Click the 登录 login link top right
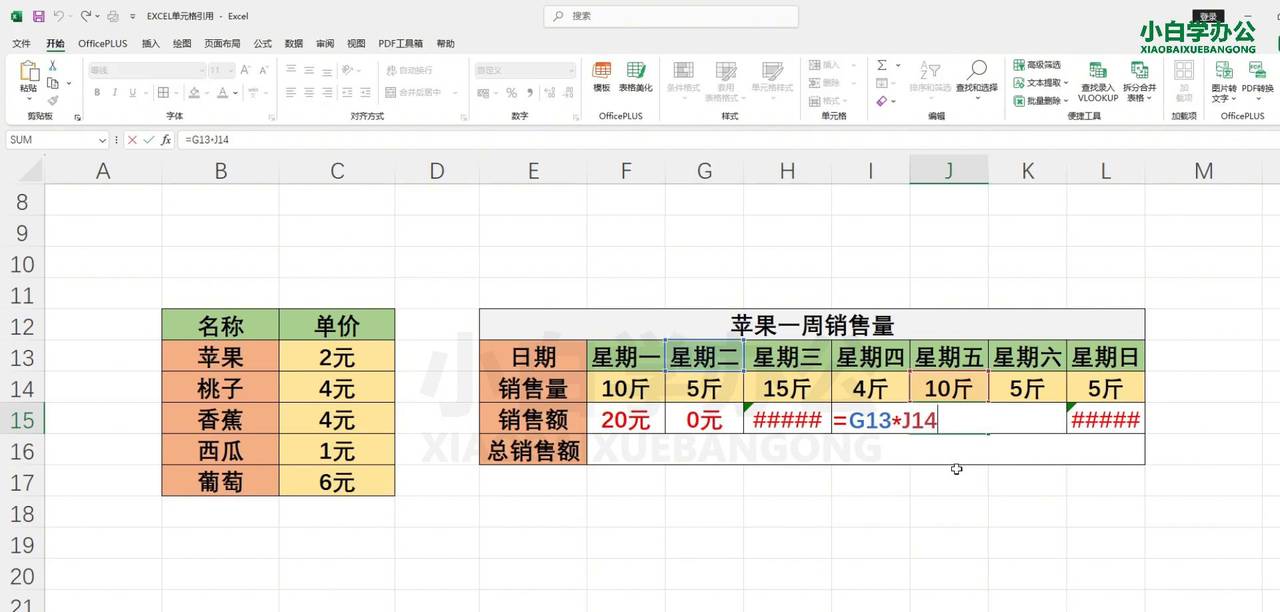The image size is (1280, 612). click(x=1207, y=17)
